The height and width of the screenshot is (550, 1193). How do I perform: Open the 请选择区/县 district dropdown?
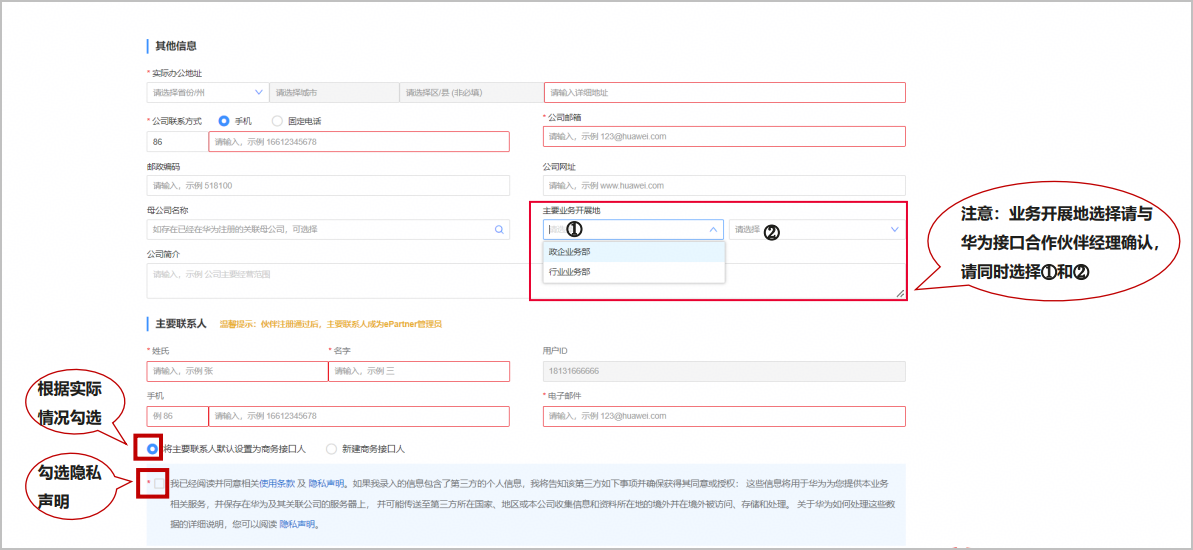470,92
